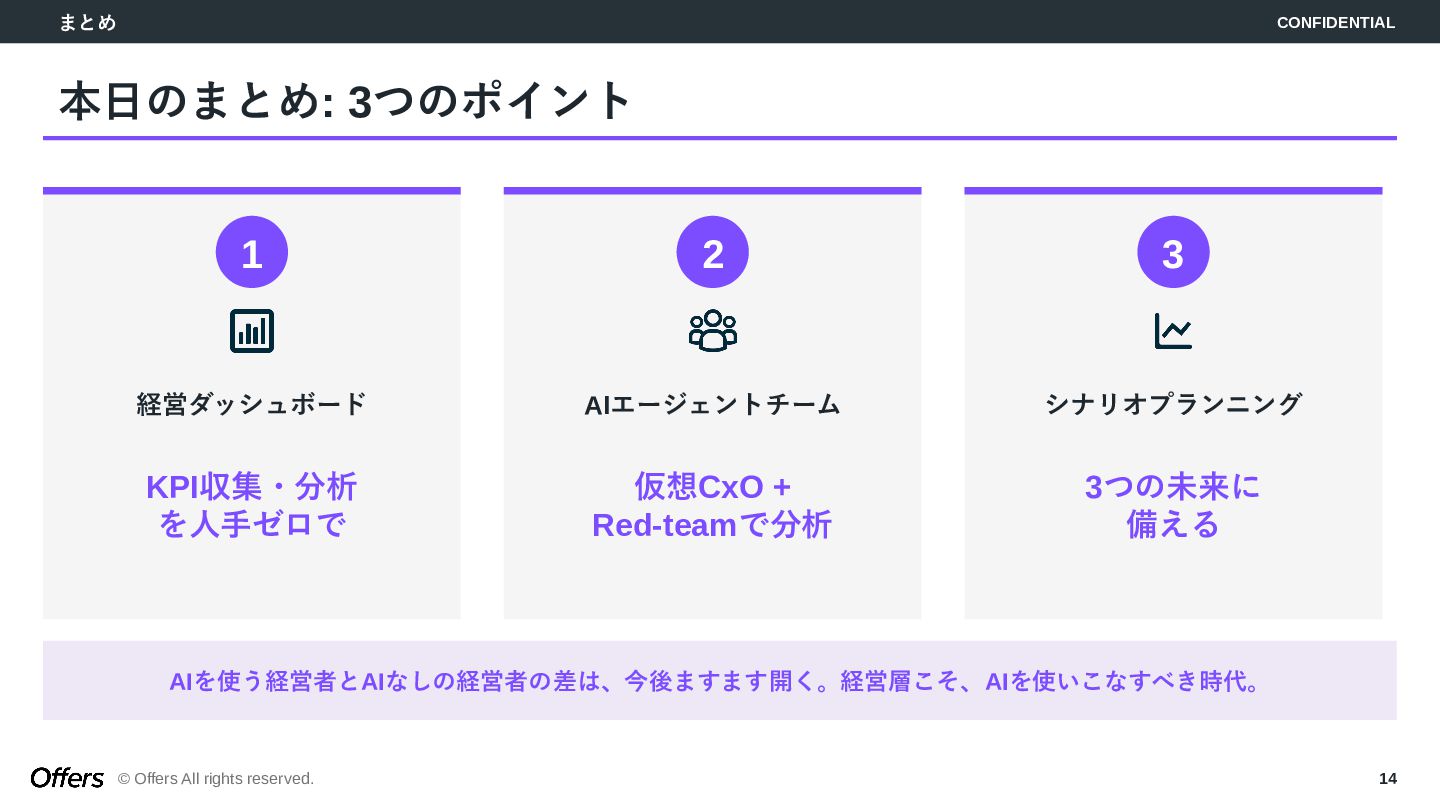Select the 3つの未来に備える text
Viewport: 1440px width, 810px height.
pos(1173,505)
